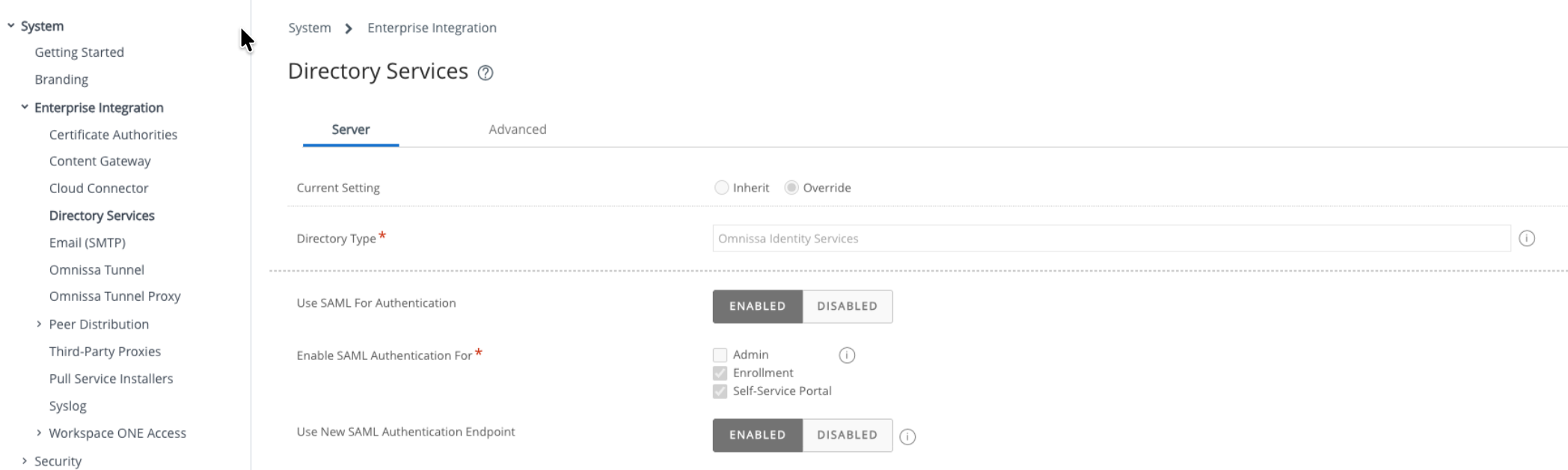Screen dimensions: 1568x470
Task: Disable Use SAML For Authentication
Action: (x=846, y=306)
